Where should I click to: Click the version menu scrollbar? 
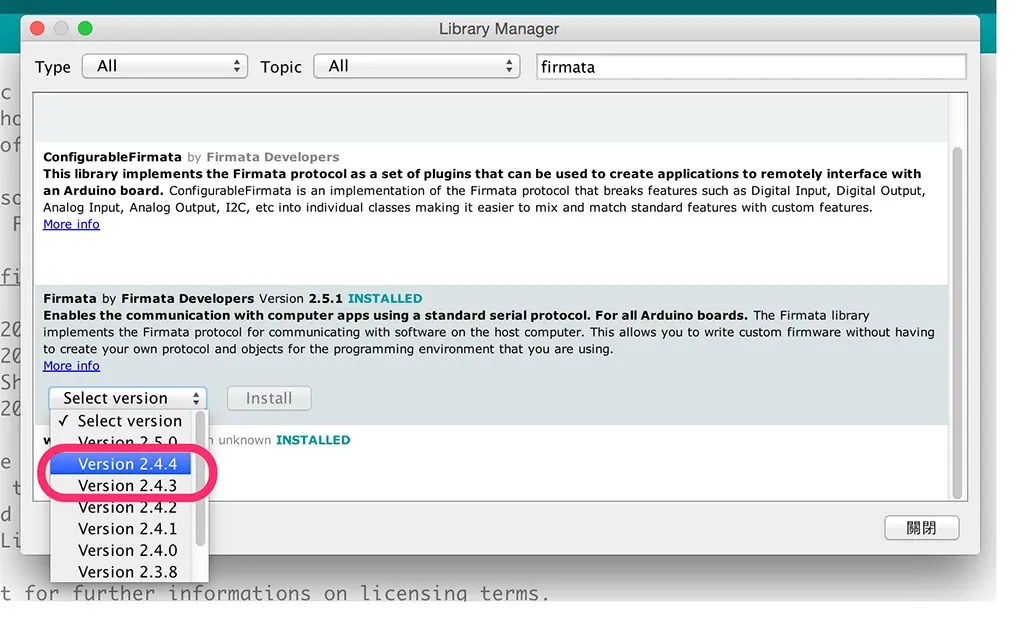tap(201, 479)
